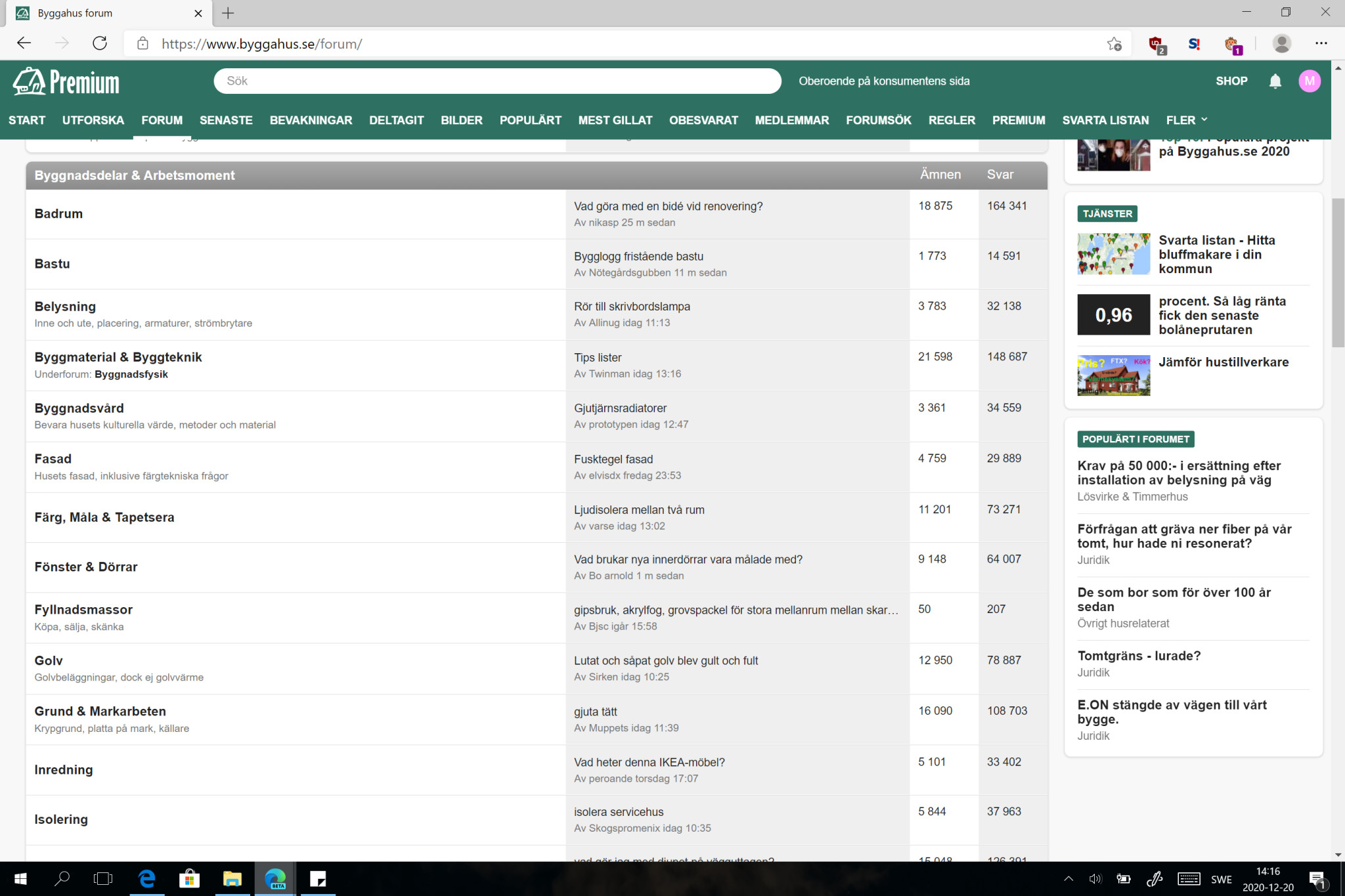Image resolution: width=1345 pixels, height=896 pixels.
Task: Switch to the BEVAKNINGAR tab
Action: click(x=311, y=120)
